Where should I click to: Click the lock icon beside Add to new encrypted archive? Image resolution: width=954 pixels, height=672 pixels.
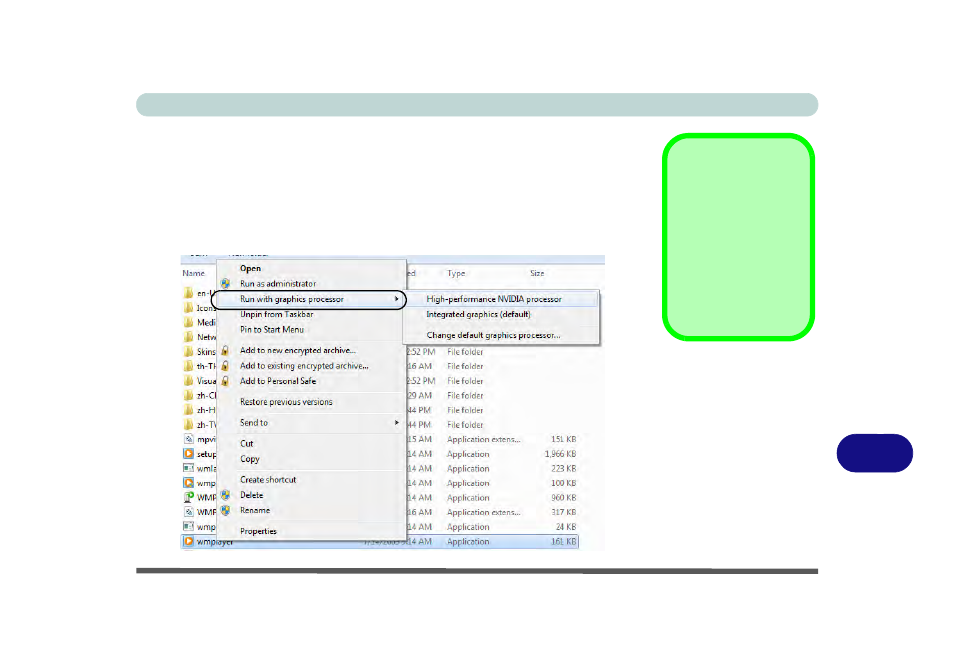coord(225,350)
